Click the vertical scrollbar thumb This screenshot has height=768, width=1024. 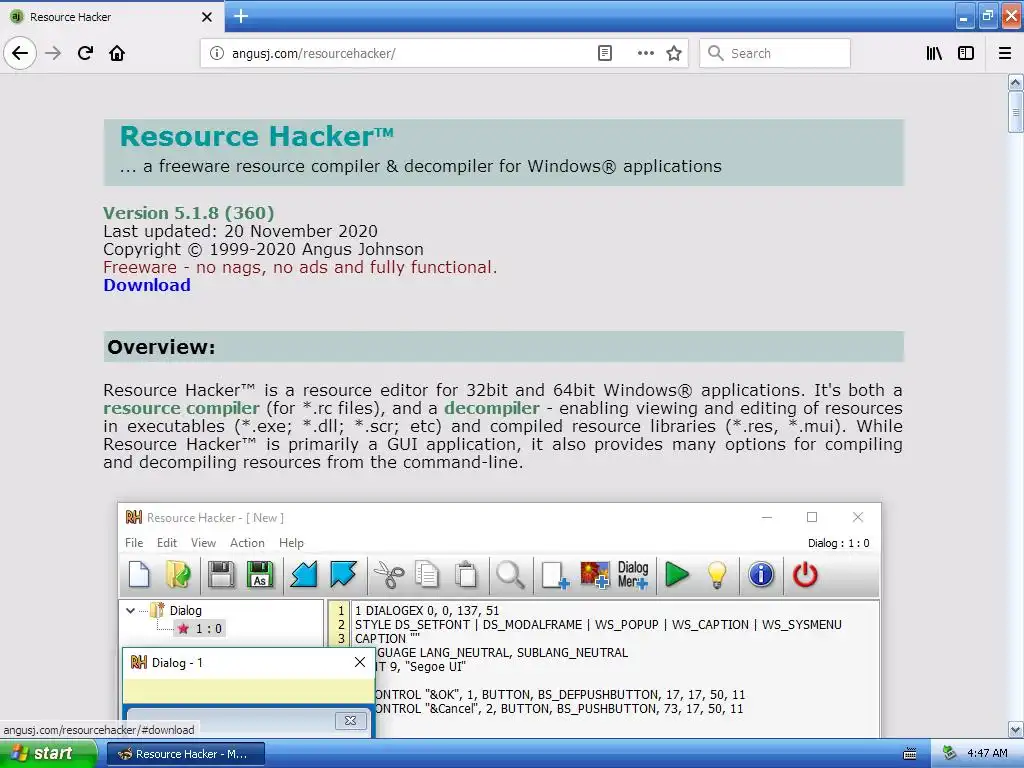coord(1016,112)
